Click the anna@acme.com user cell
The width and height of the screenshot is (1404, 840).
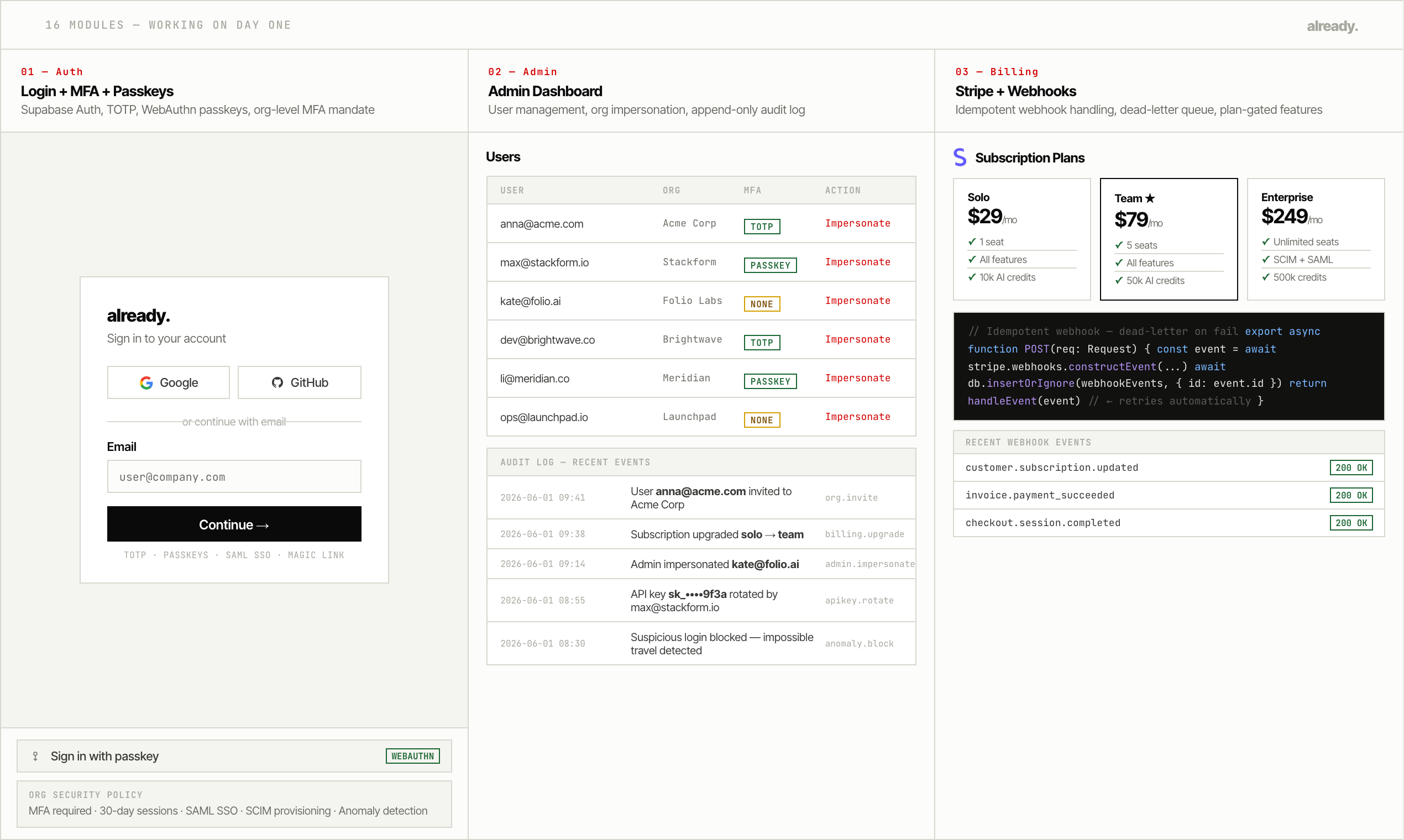[542, 224]
